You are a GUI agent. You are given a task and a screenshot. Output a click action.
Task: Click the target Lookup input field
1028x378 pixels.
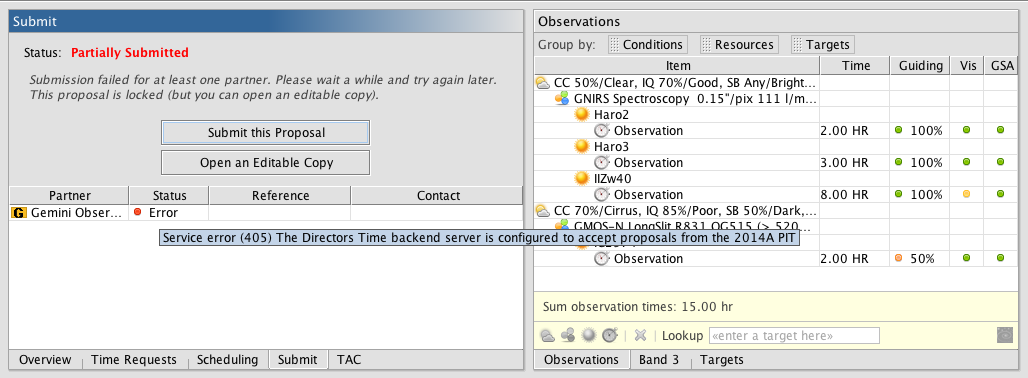(794, 335)
